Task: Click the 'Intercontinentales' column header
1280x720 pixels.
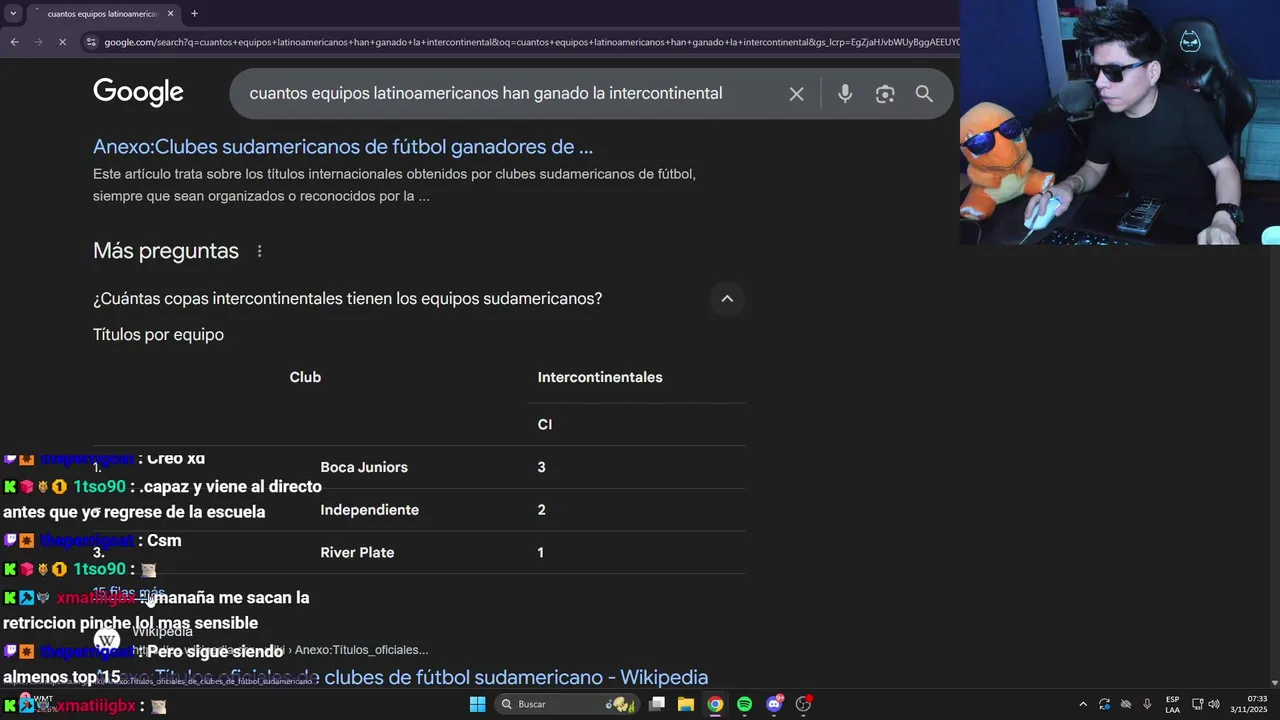Action: click(600, 377)
